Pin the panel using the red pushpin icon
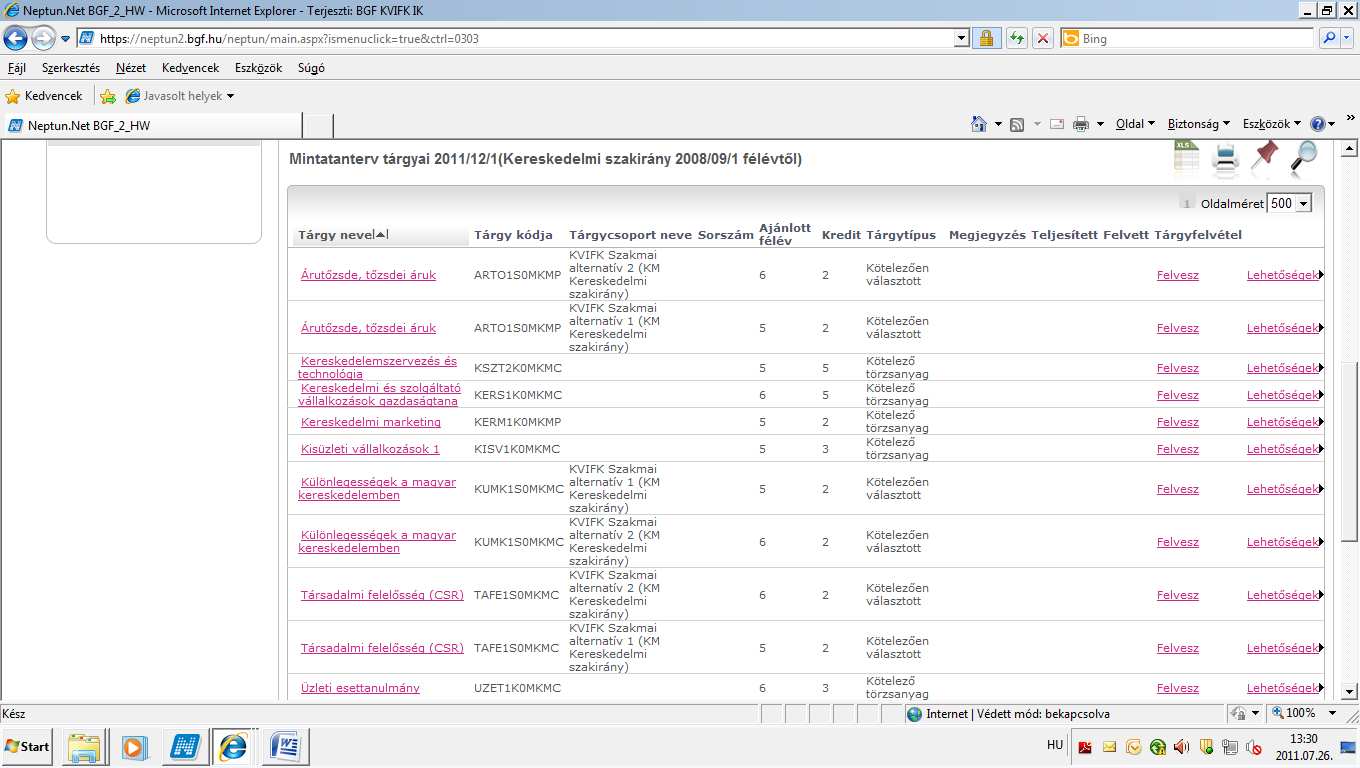This screenshot has height=768, width=1360. [1265, 157]
